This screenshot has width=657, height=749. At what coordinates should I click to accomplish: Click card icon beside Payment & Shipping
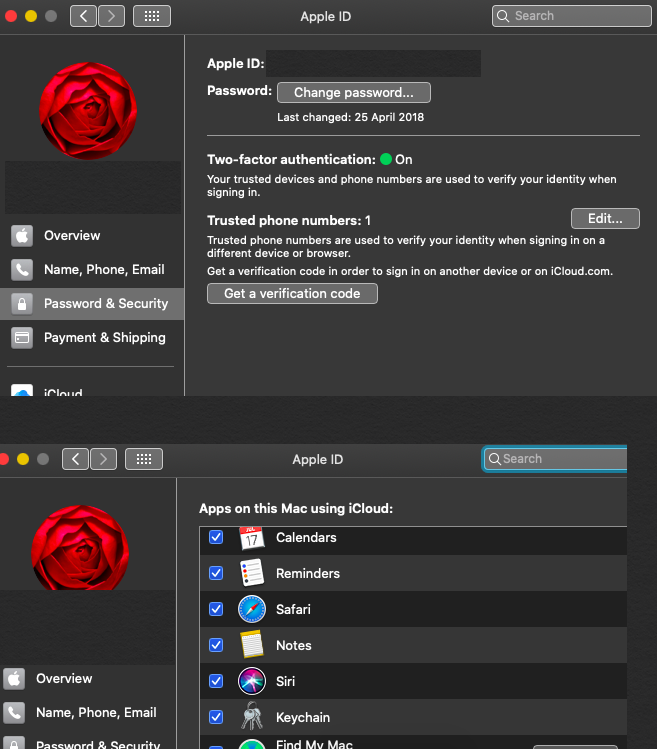coord(22,338)
